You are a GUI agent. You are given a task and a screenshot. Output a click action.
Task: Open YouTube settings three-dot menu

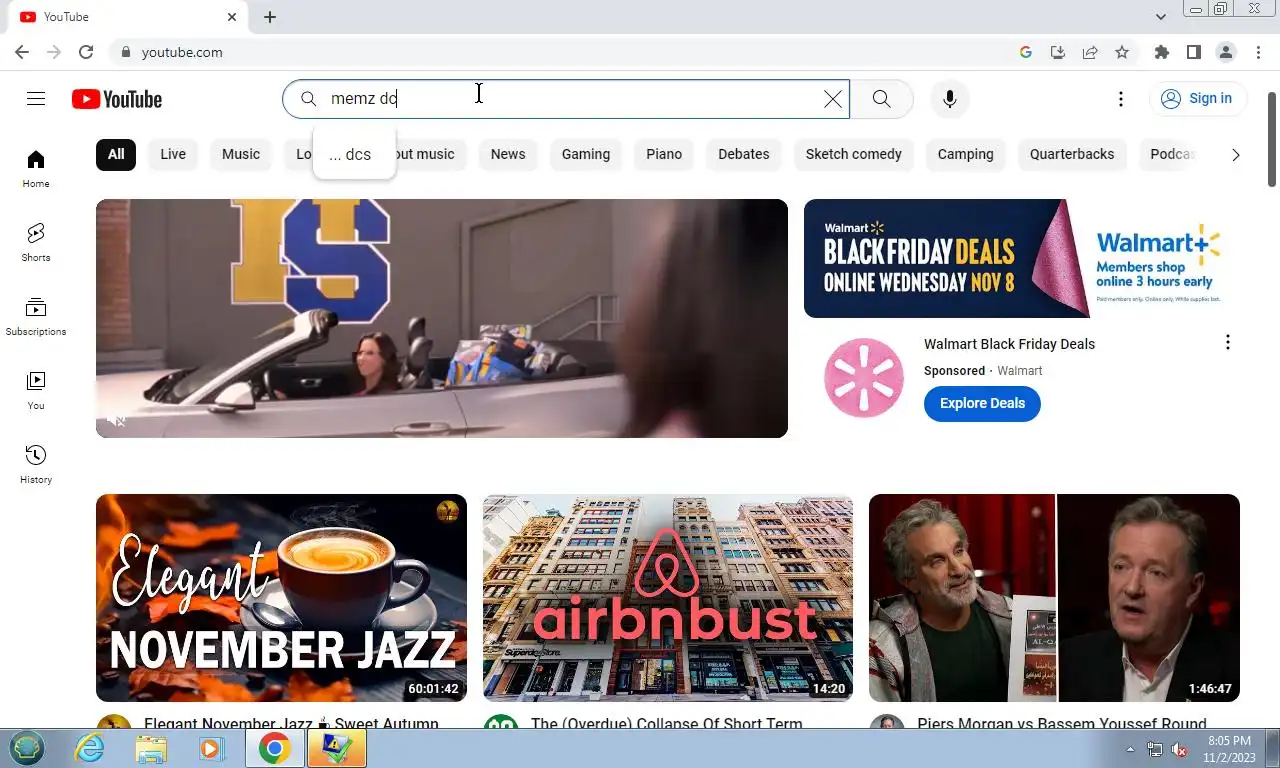1121,99
